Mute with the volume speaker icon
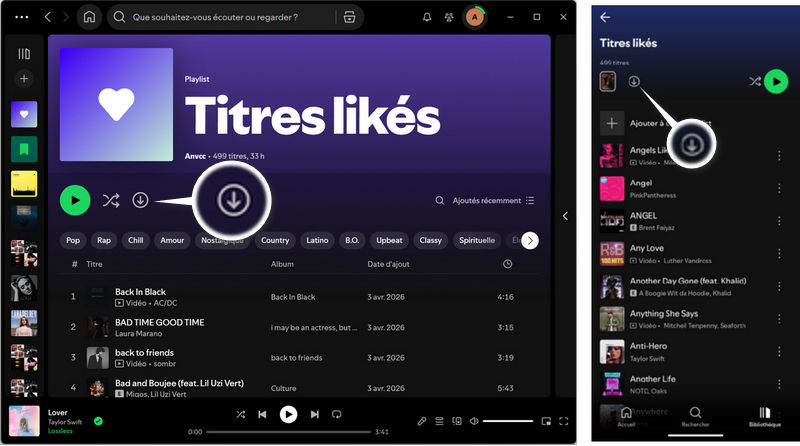The width and height of the screenshot is (800, 446). pos(474,421)
